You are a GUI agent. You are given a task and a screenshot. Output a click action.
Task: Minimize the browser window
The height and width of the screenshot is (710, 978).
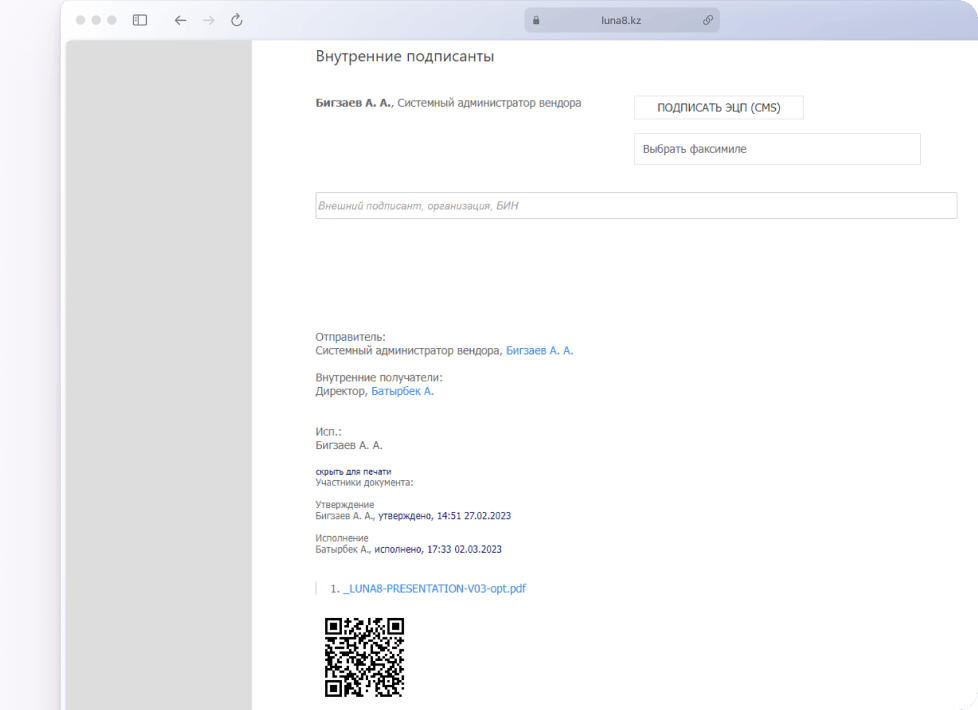[96, 20]
